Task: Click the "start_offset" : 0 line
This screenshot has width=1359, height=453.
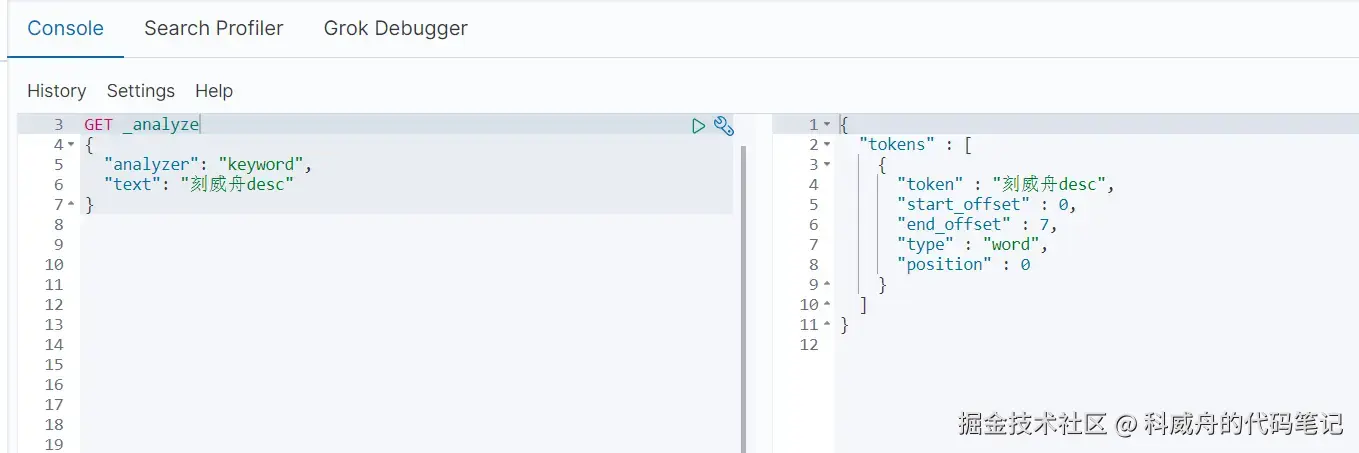Action: coord(987,205)
